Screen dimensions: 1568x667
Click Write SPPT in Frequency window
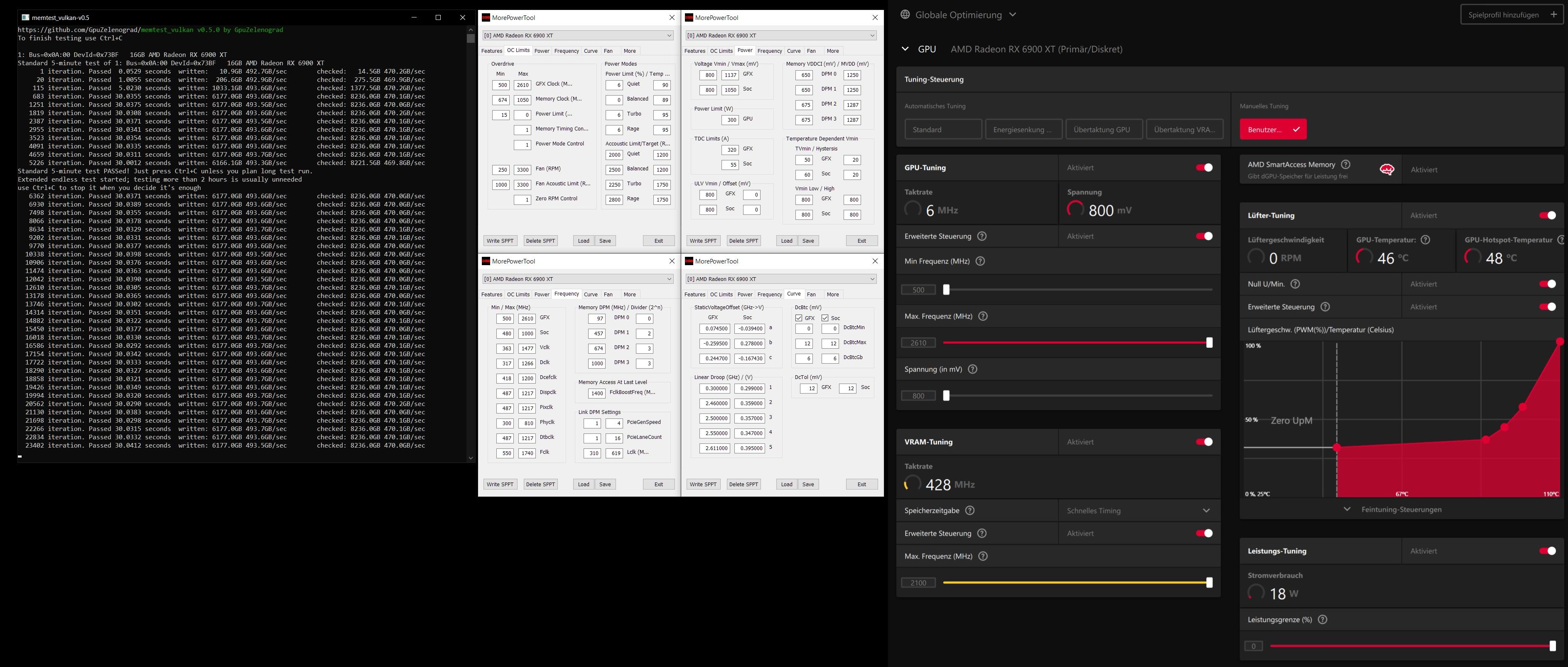point(500,484)
